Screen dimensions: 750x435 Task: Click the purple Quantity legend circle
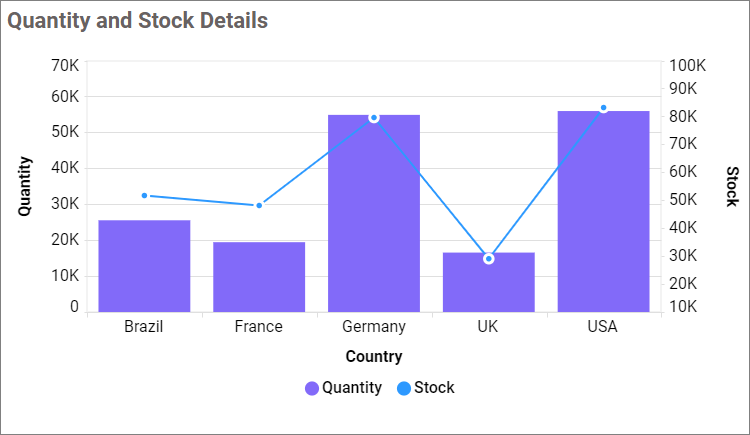[312, 388]
